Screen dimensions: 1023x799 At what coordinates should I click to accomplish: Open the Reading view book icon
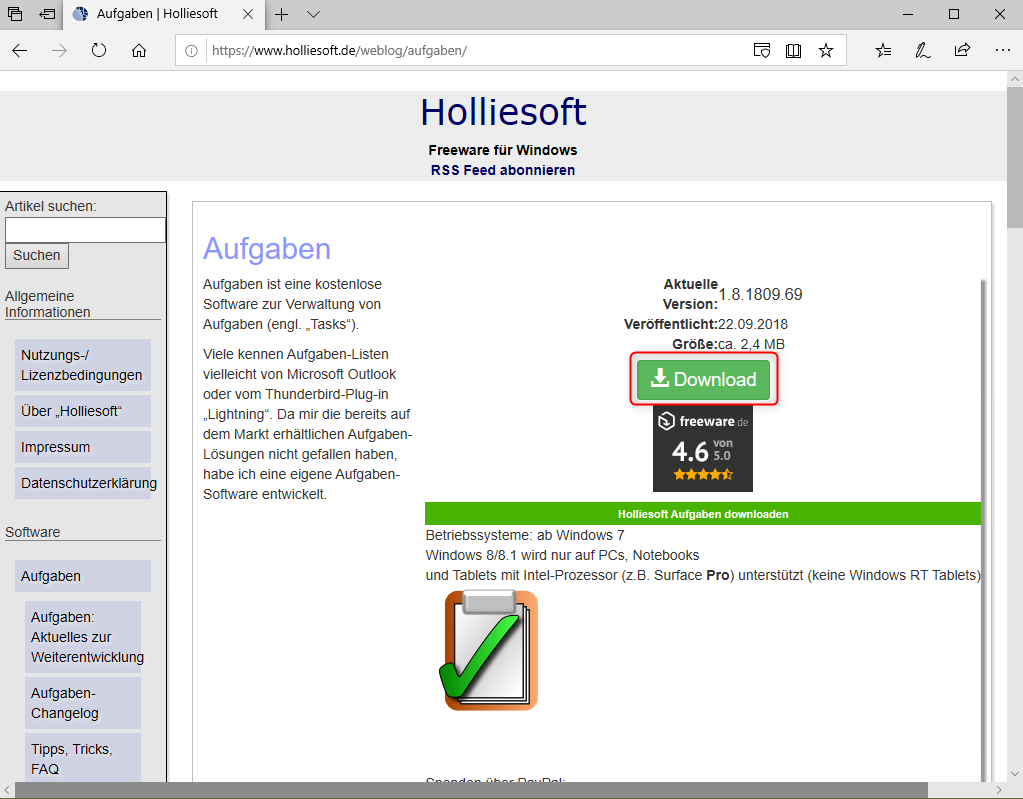(793, 50)
